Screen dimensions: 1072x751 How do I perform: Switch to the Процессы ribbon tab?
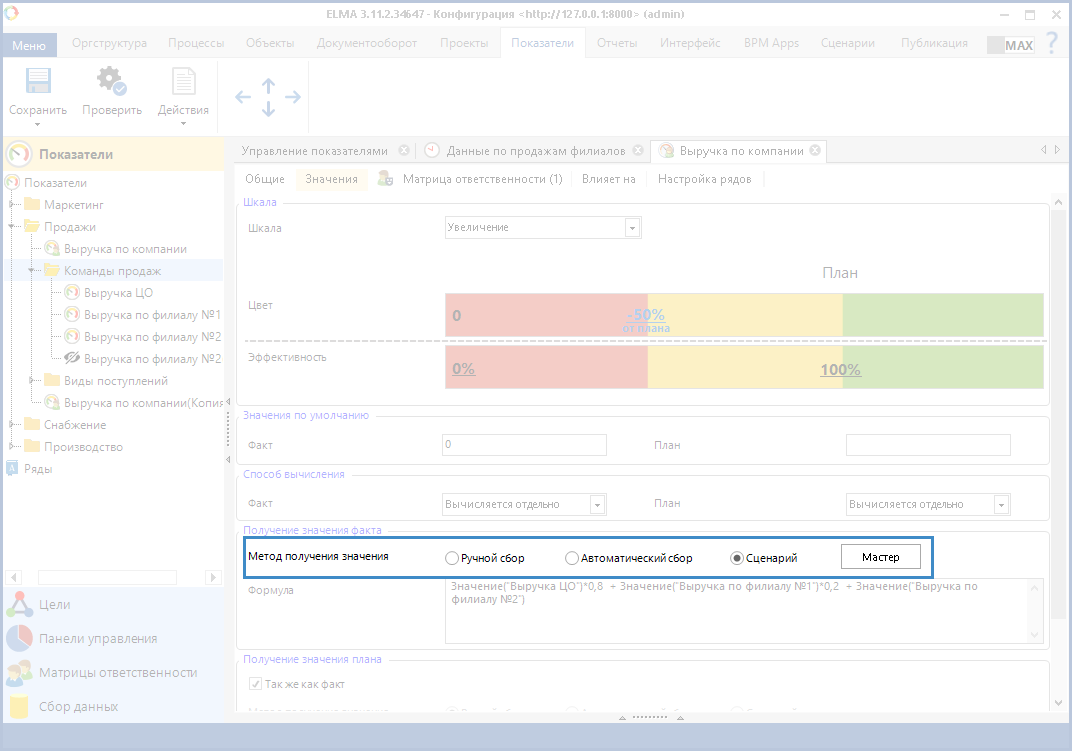[x=195, y=43]
